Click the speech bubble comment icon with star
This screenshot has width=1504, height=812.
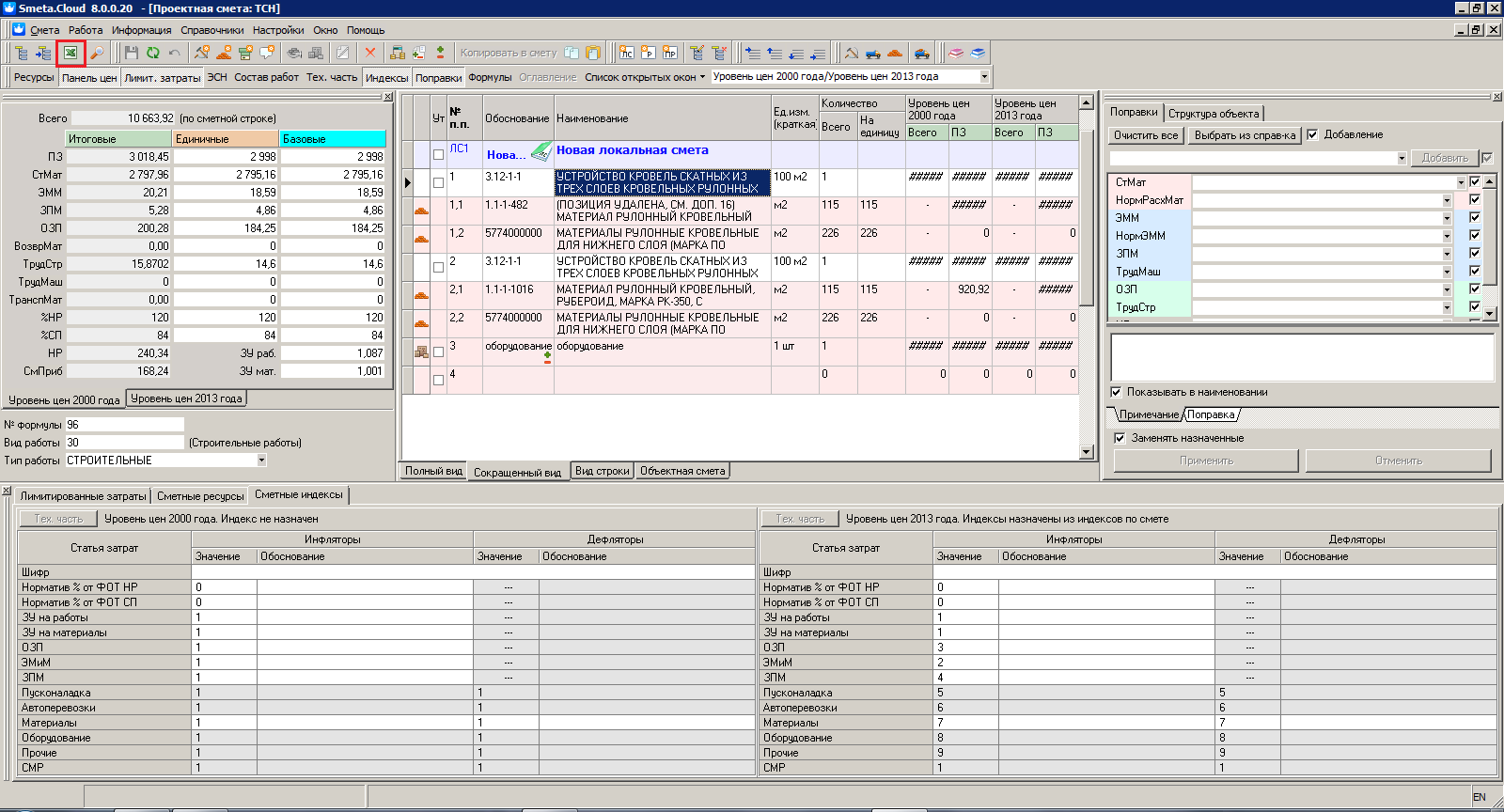click(x=267, y=53)
